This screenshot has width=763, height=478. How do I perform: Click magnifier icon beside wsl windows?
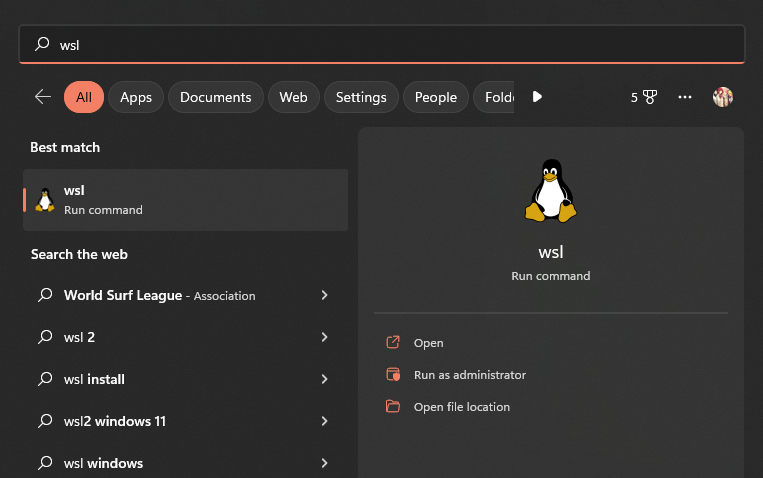(45, 462)
